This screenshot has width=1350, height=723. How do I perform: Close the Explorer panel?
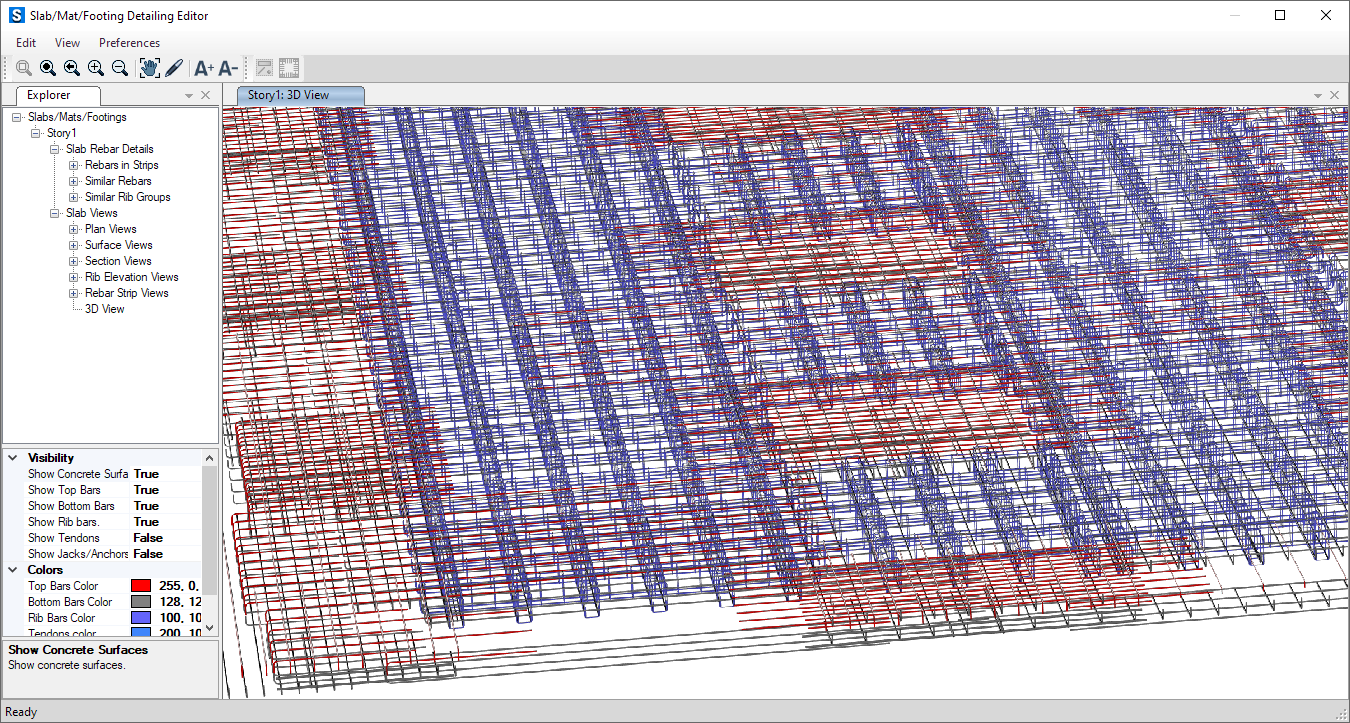(205, 95)
